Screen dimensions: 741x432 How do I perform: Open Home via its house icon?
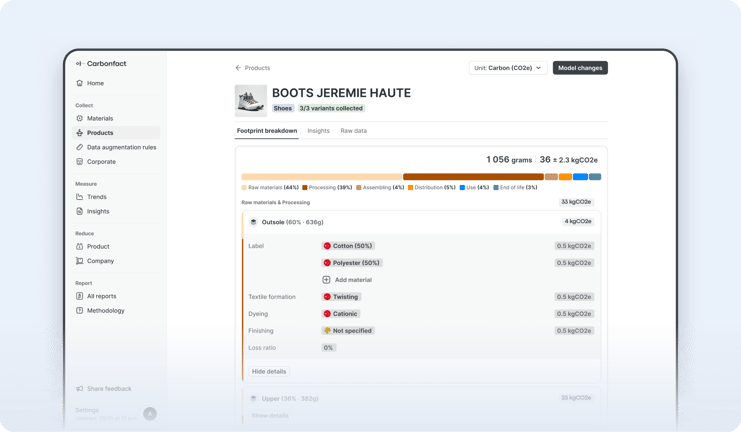(79, 83)
